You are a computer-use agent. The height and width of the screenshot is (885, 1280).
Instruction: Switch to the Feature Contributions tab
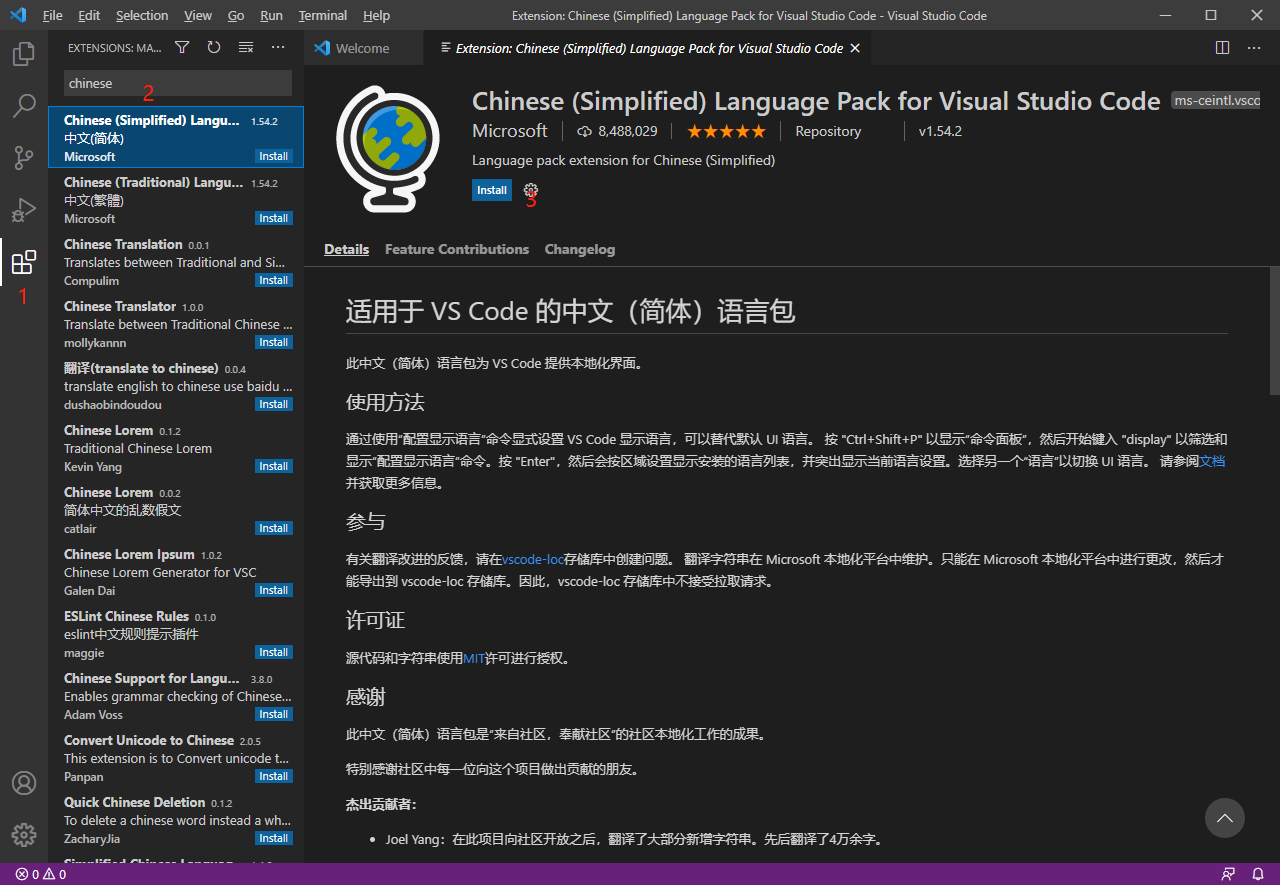[x=456, y=249]
